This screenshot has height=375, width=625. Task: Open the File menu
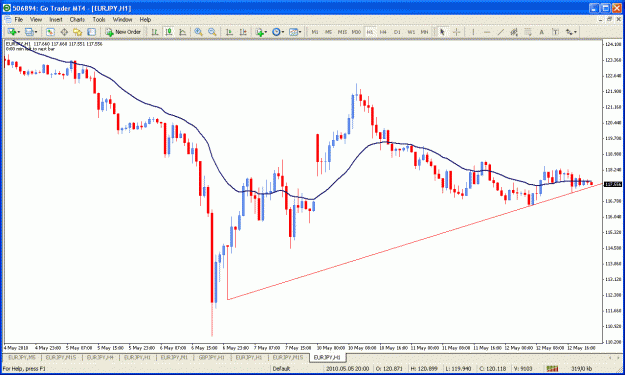[19, 19]
